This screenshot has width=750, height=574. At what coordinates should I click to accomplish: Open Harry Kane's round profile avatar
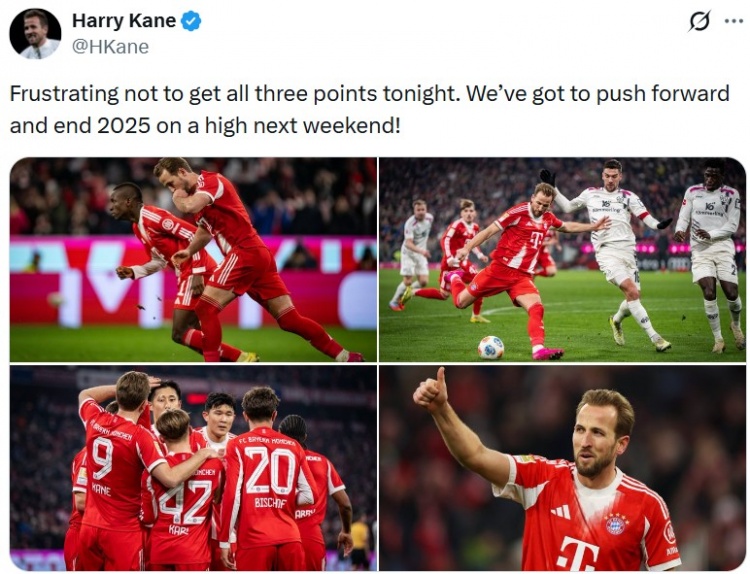click(x=35, y=33)
